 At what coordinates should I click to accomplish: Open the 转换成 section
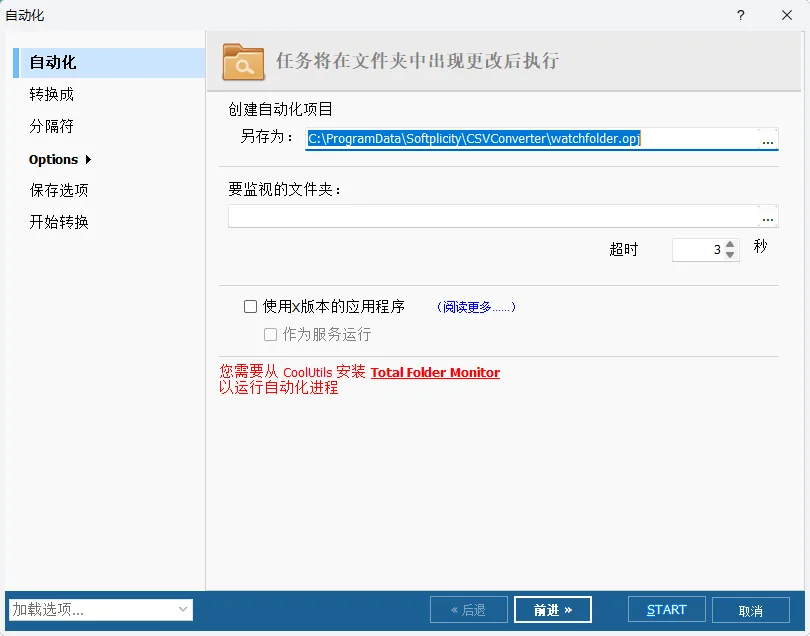click(52, 95)
